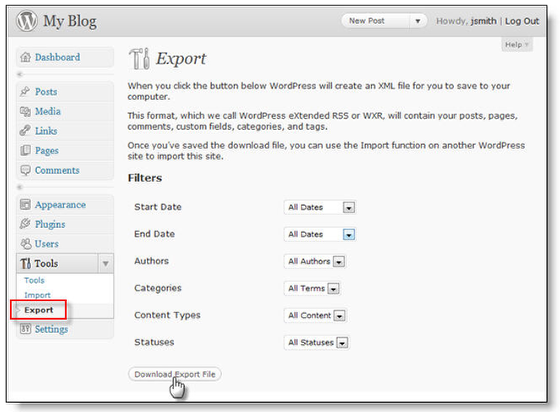Click the Users icon in sidebar
560x412 pixels.
25,244
